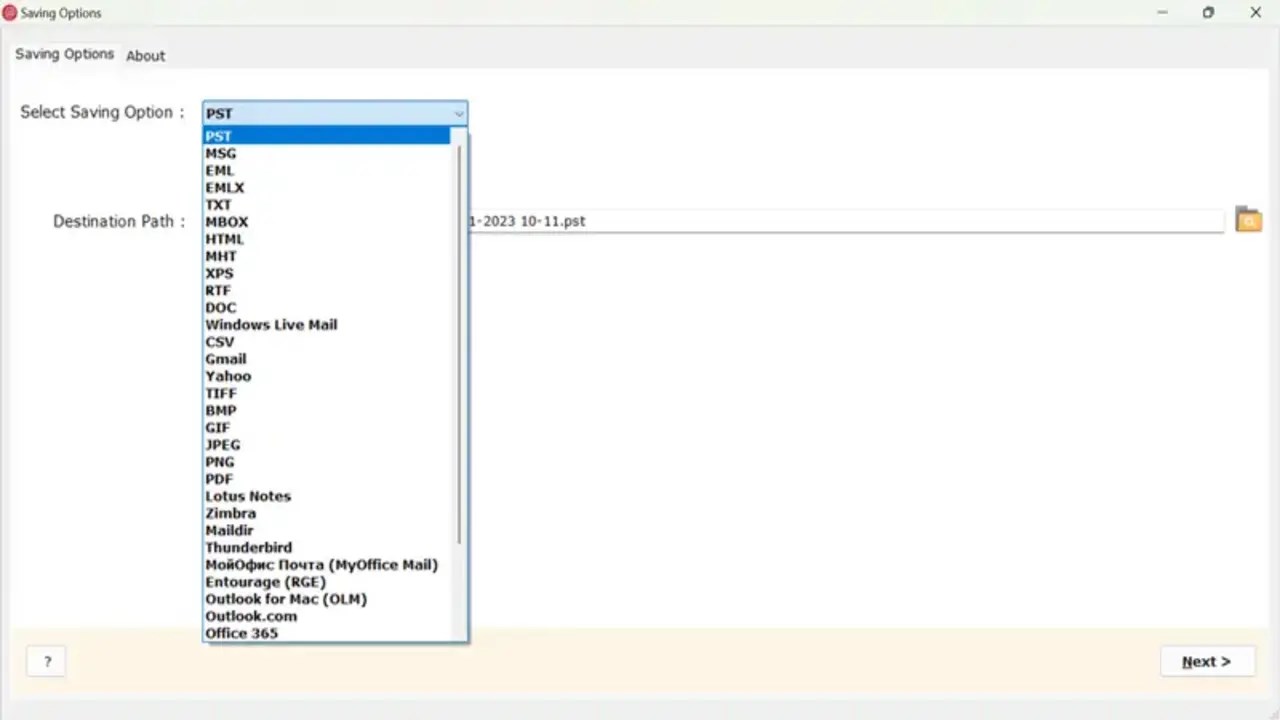Select Outlook for Mac (OLM) option
Screen dimensions: 1280x720
coord(327,598)
